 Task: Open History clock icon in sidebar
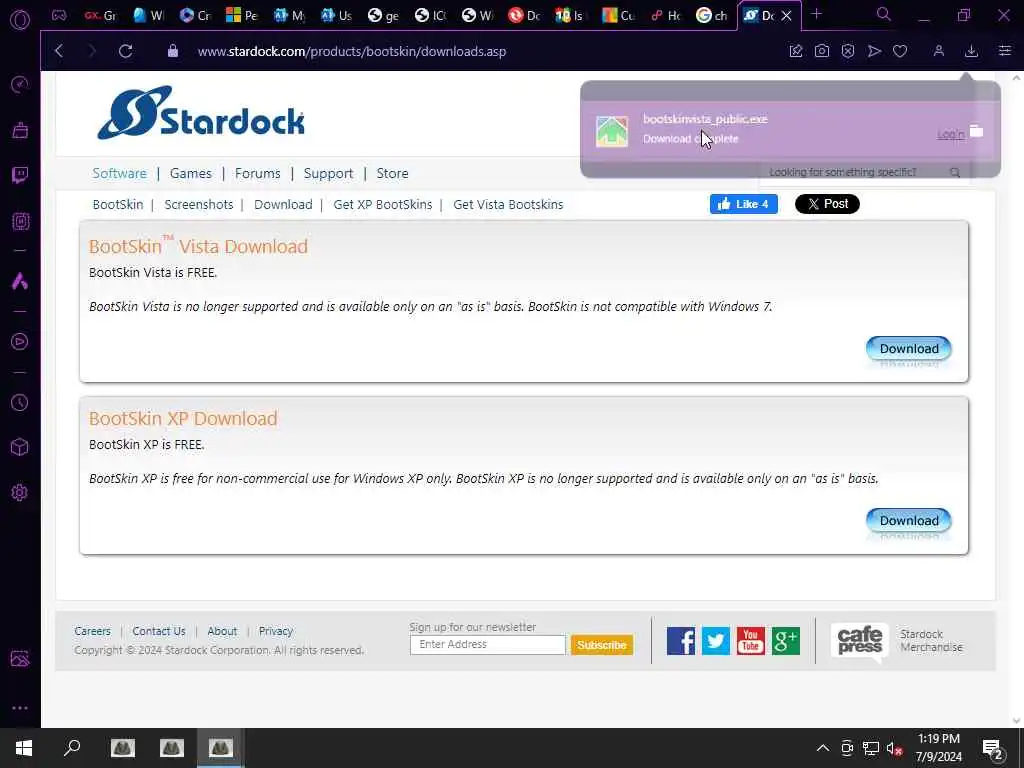point(20,402)
